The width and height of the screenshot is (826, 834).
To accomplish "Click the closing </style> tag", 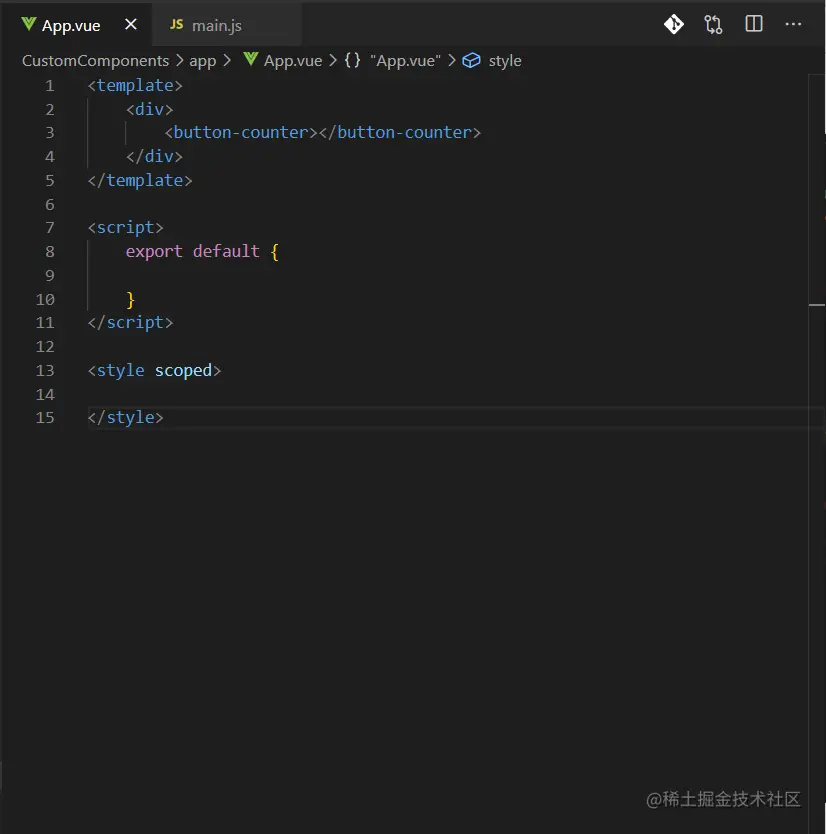I will 126,418.
